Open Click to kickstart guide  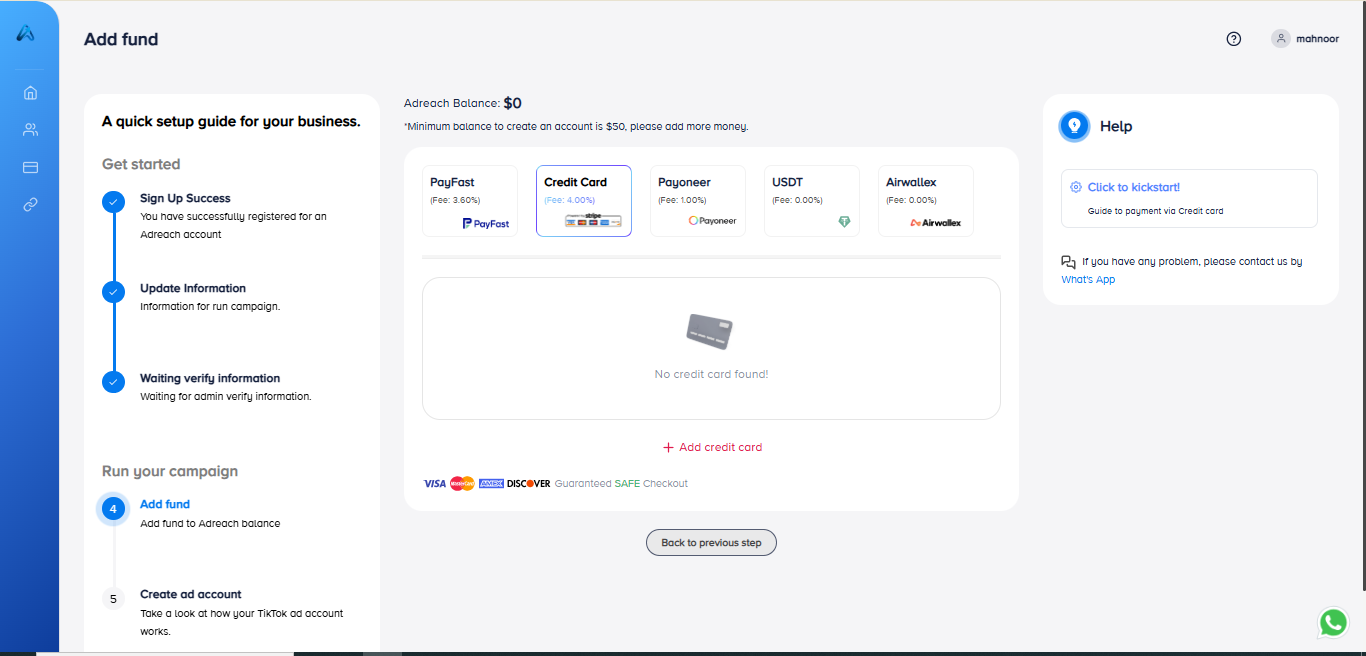[x=1133, y=187]
